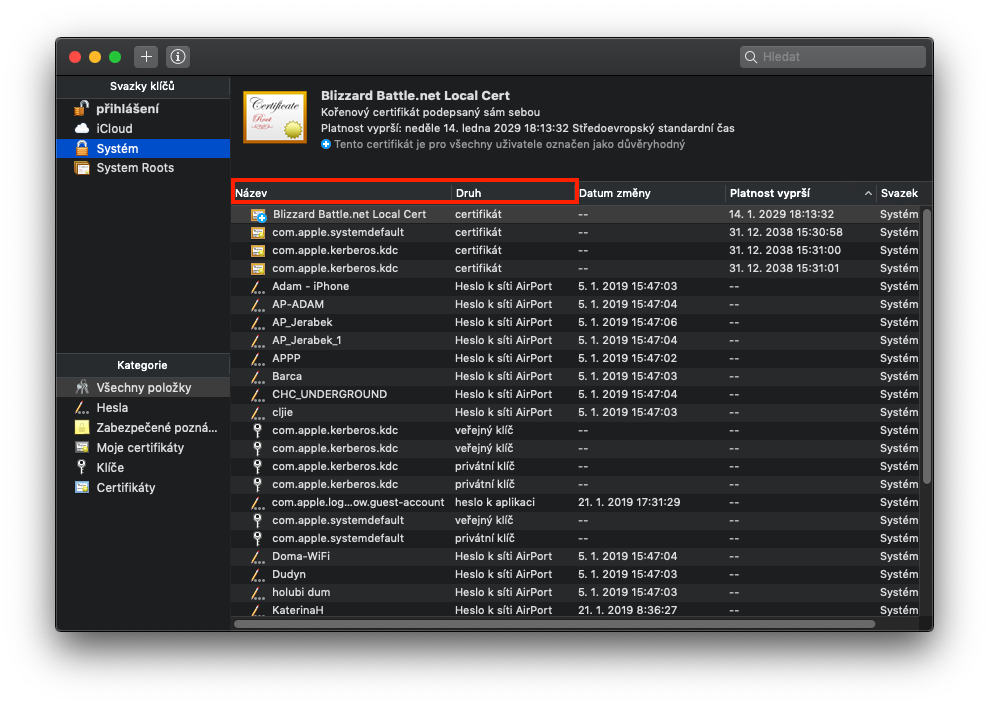Open Zabezpečené poznámky category

pyautogui.click(x=156, y=428)
